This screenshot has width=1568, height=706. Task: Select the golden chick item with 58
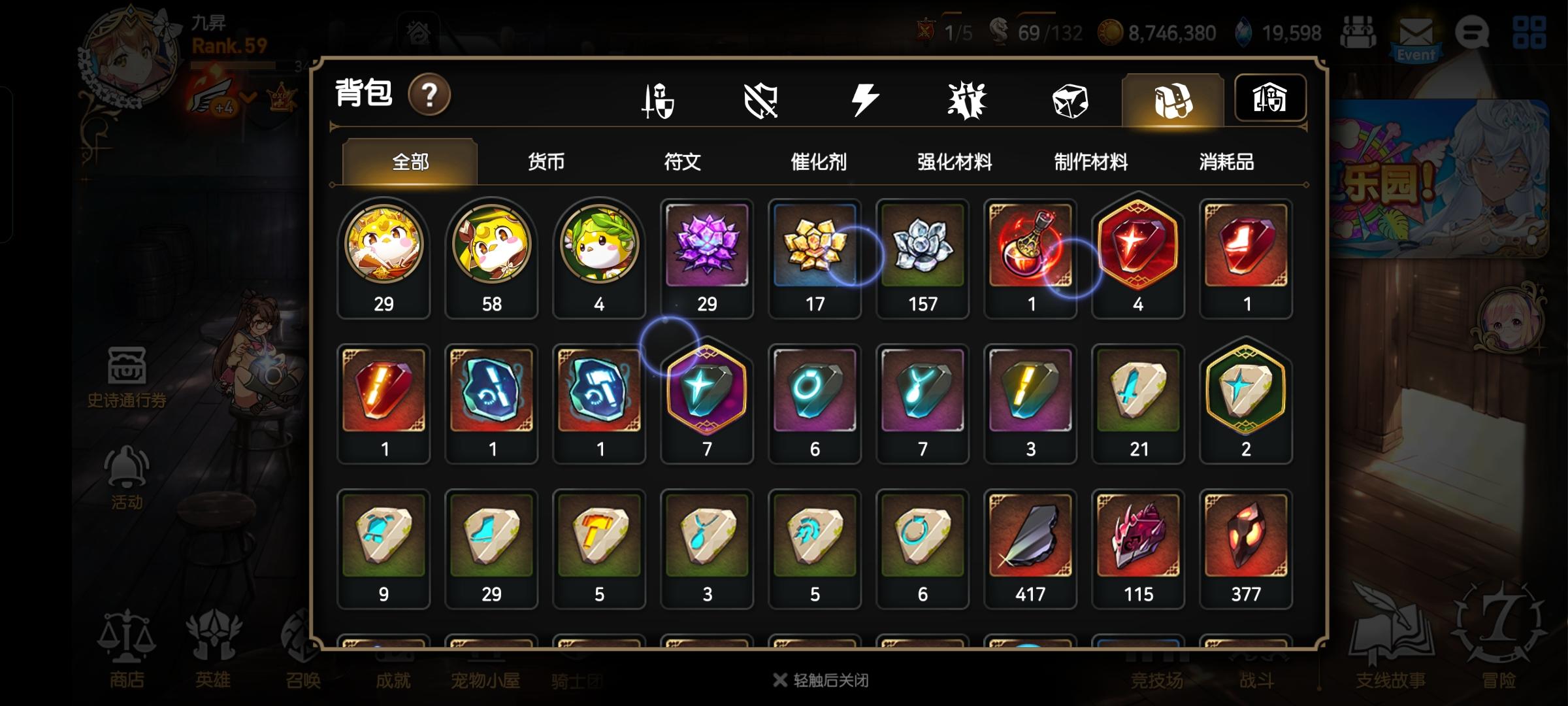pyautogui.click(x=491, y=259)
